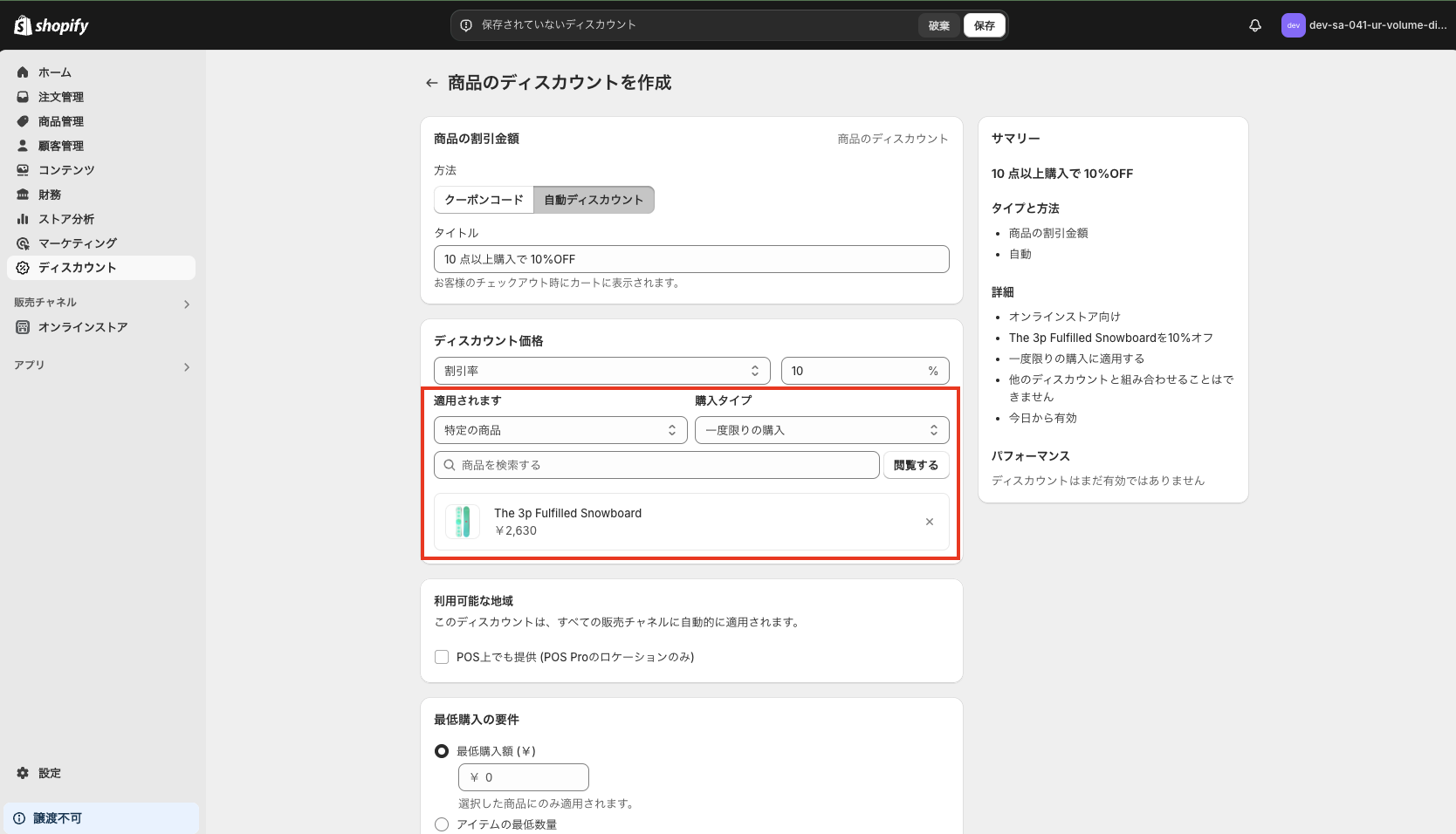Go to マーケティング in the sidebar
1456x834 pixels.
pos(77,243)
